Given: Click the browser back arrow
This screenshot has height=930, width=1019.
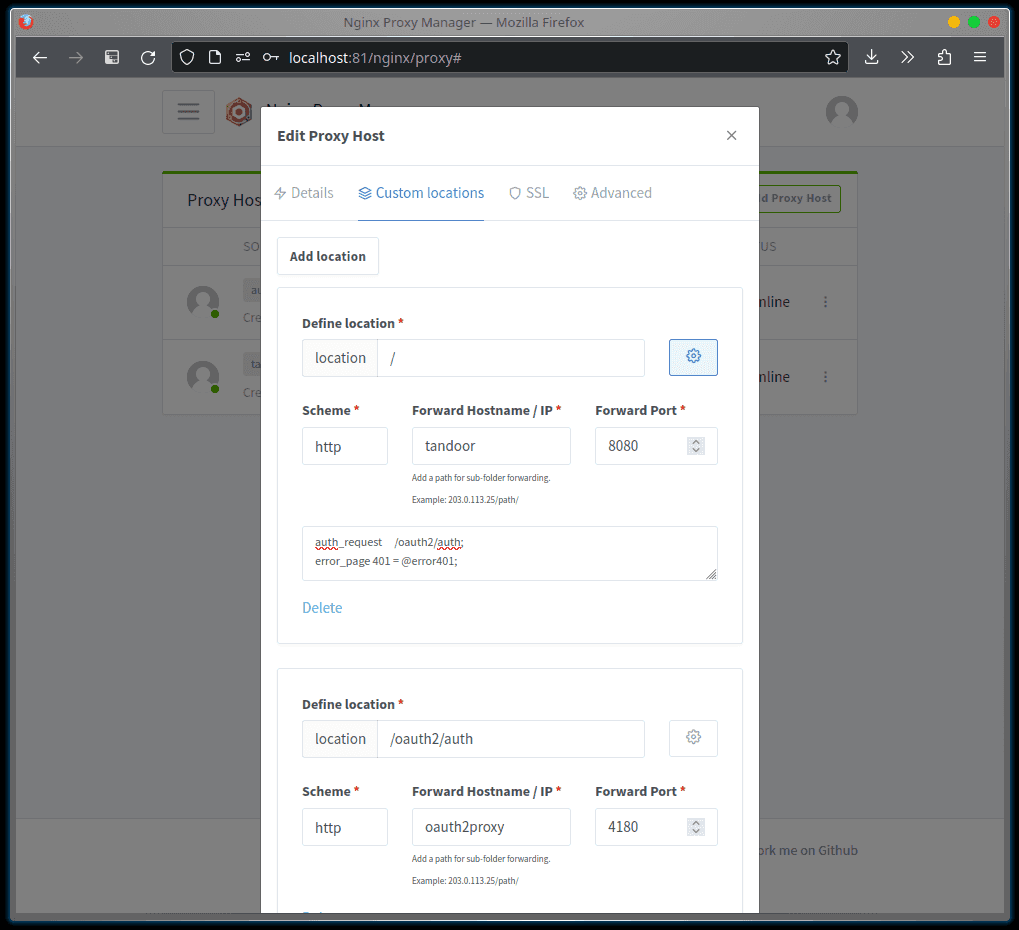Looking at the screenshot, I should coord(40,58).
